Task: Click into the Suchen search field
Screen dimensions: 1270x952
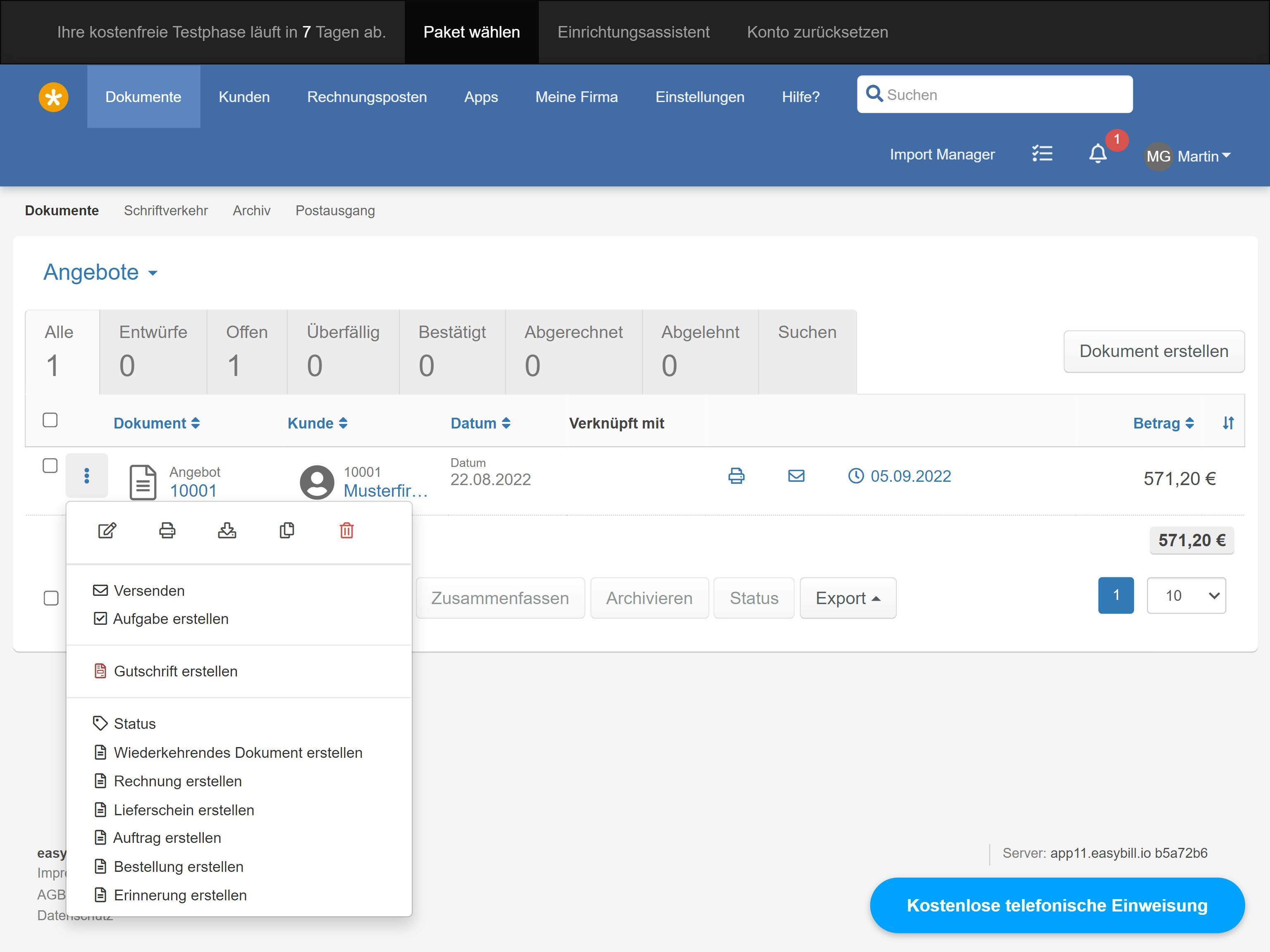Action: pos(995,95)
